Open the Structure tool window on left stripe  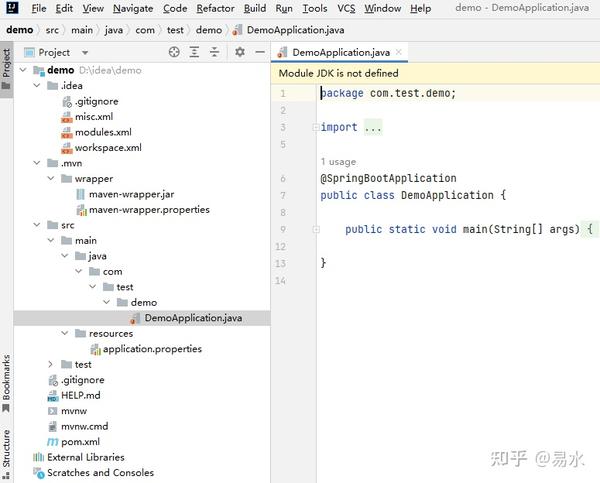click(6, 450)
